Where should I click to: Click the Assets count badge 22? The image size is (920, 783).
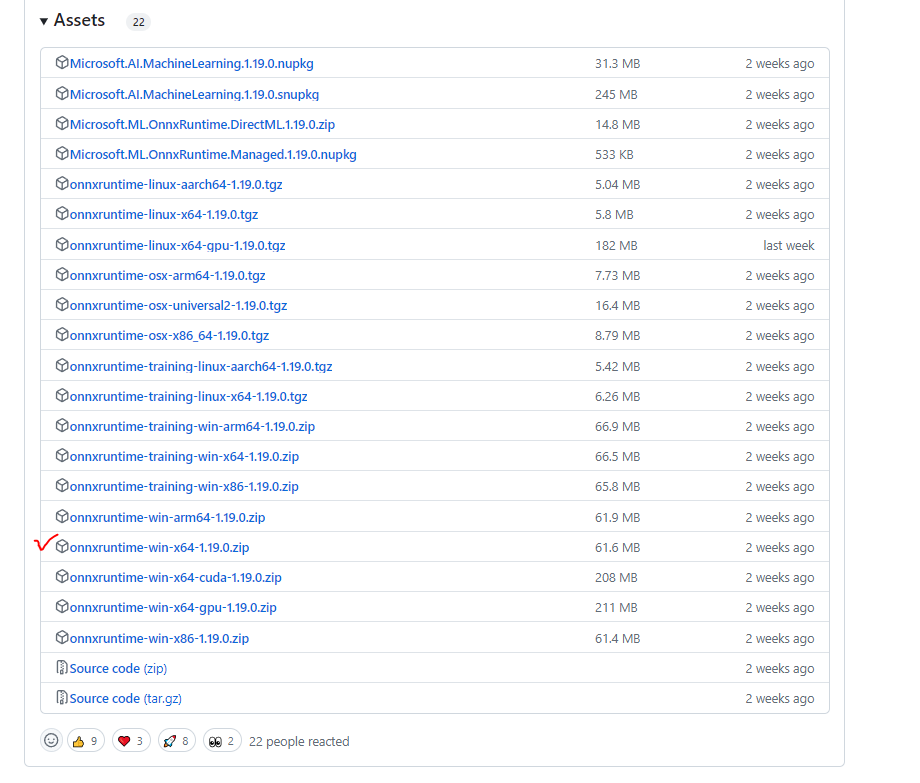(x=138, y=22)
